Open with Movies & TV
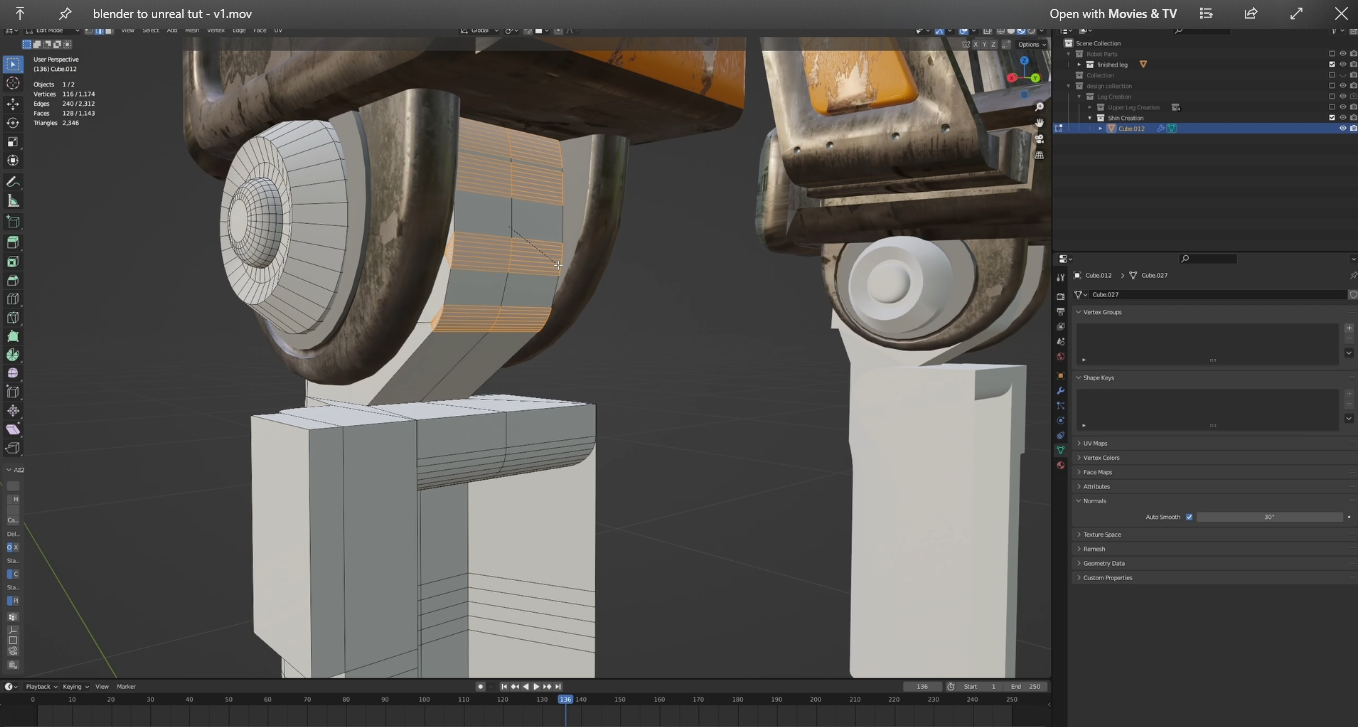1358x727 pixels. (1113, 13)
